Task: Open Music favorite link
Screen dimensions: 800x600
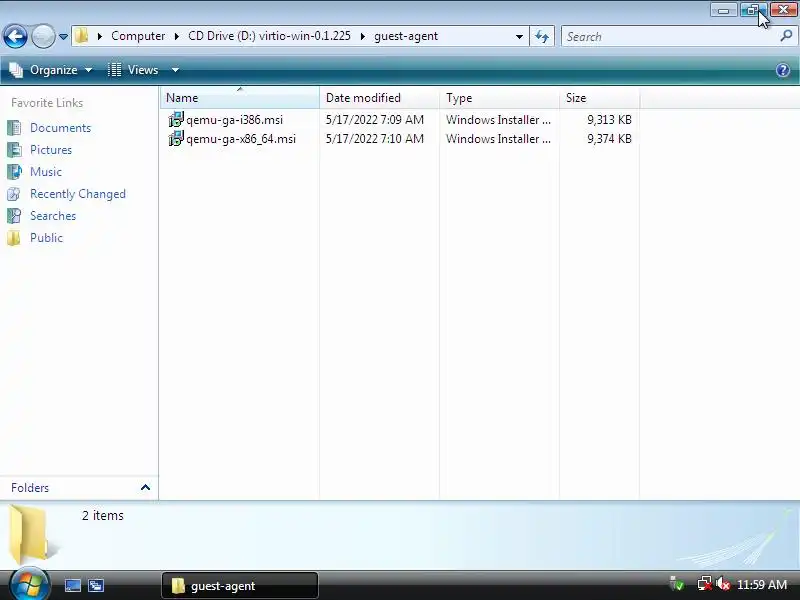Action: pyautogui.click(x=46, y=172)
